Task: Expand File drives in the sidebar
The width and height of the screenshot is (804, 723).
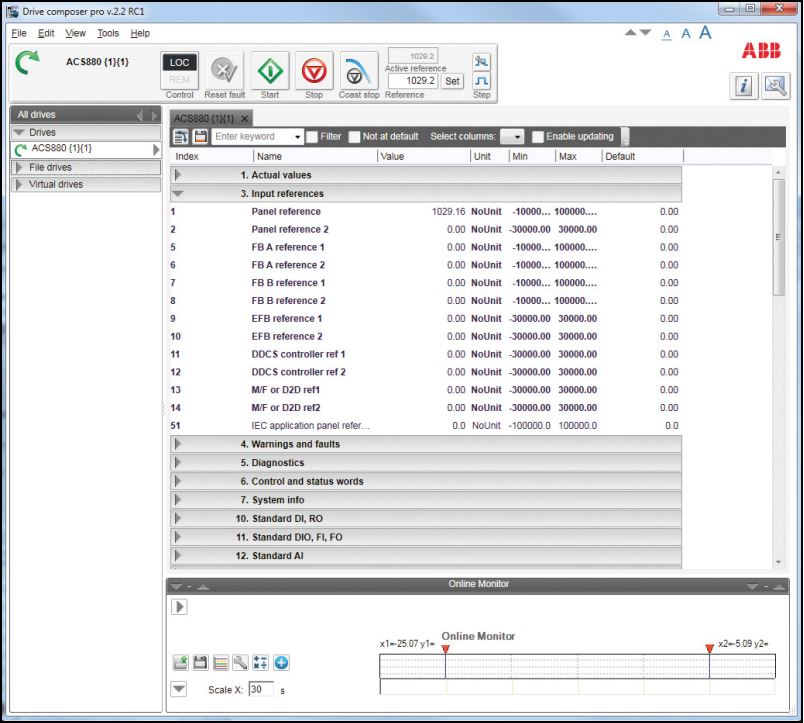Action: 19,167
